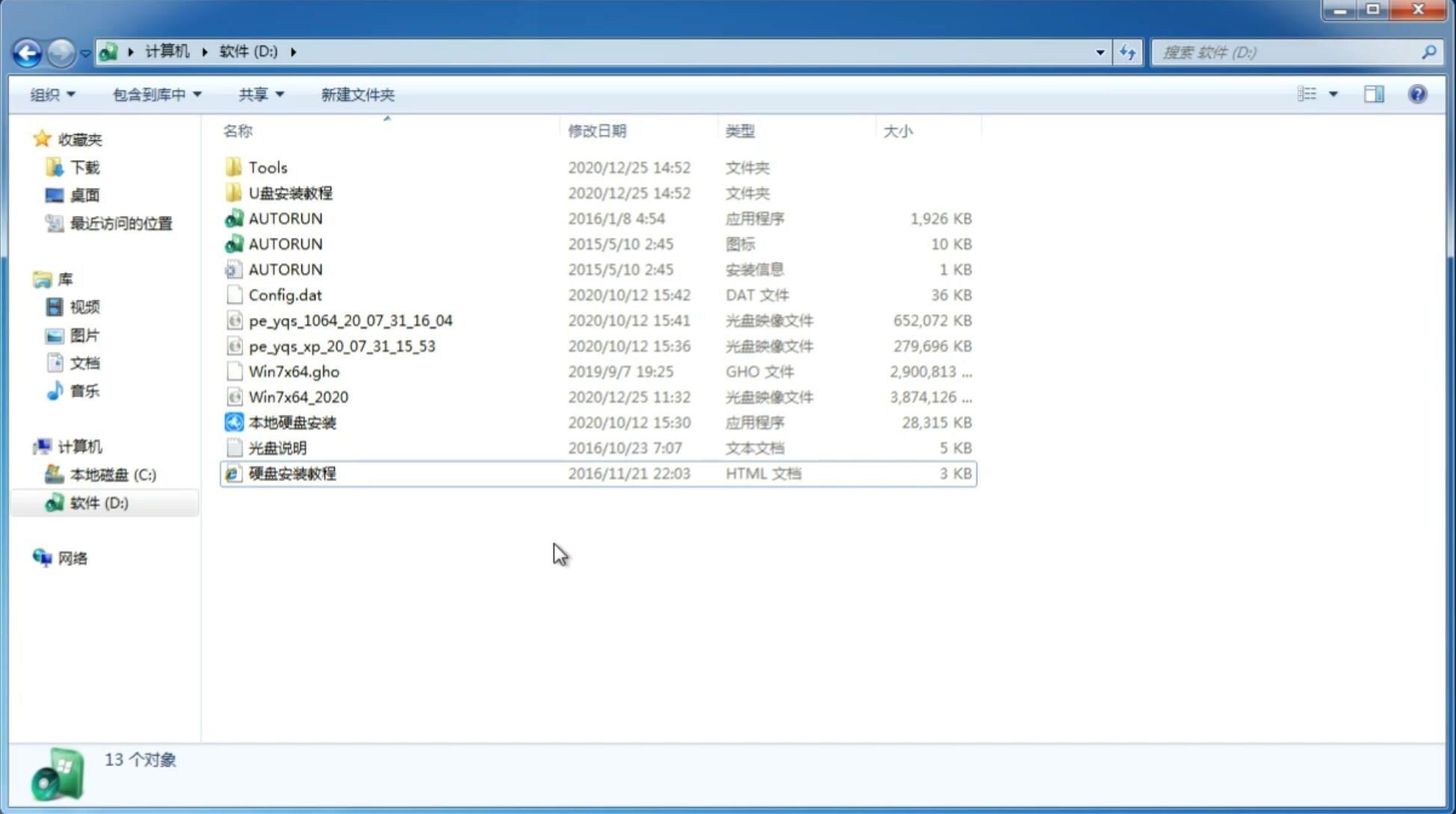Image resolution: width=1456 pixels, height=814 pixels.
Task: Click 新建文件夹 button
Action: click(357, 94)
